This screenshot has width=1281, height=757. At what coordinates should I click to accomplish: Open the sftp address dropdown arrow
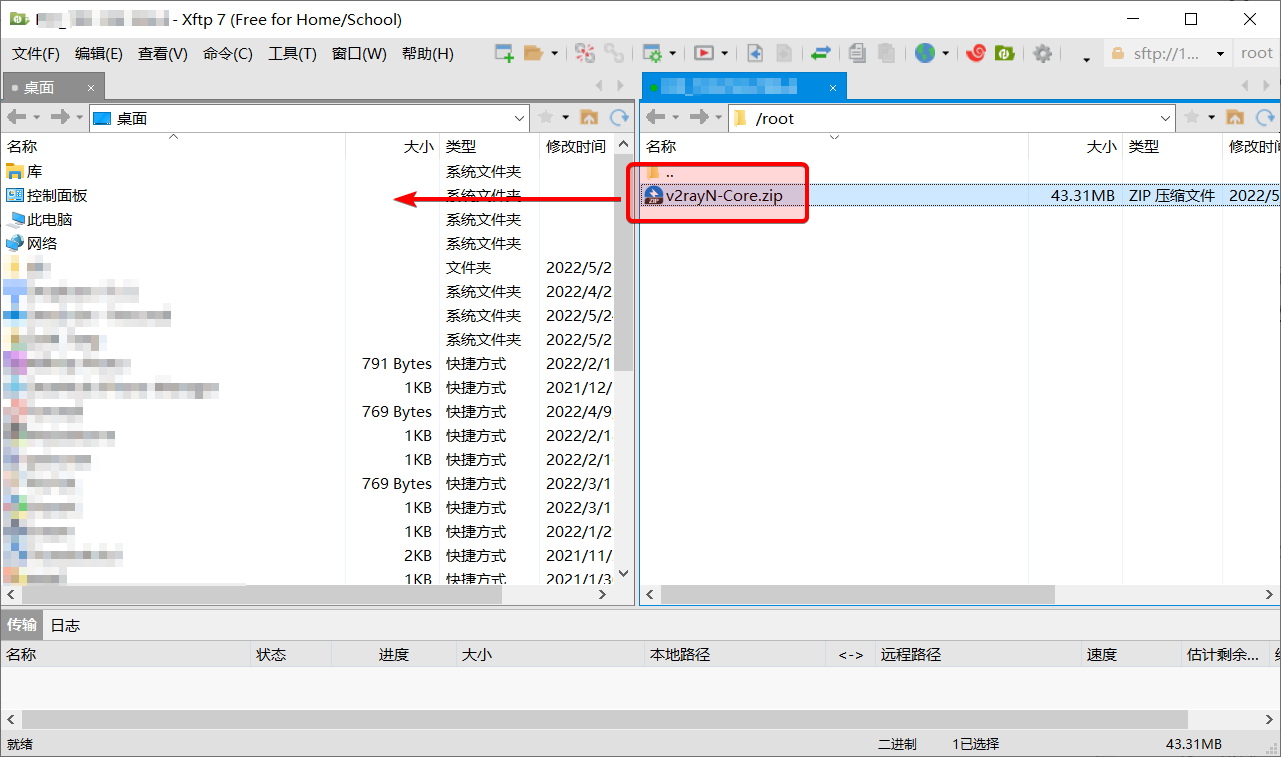tap(1220, 54)
